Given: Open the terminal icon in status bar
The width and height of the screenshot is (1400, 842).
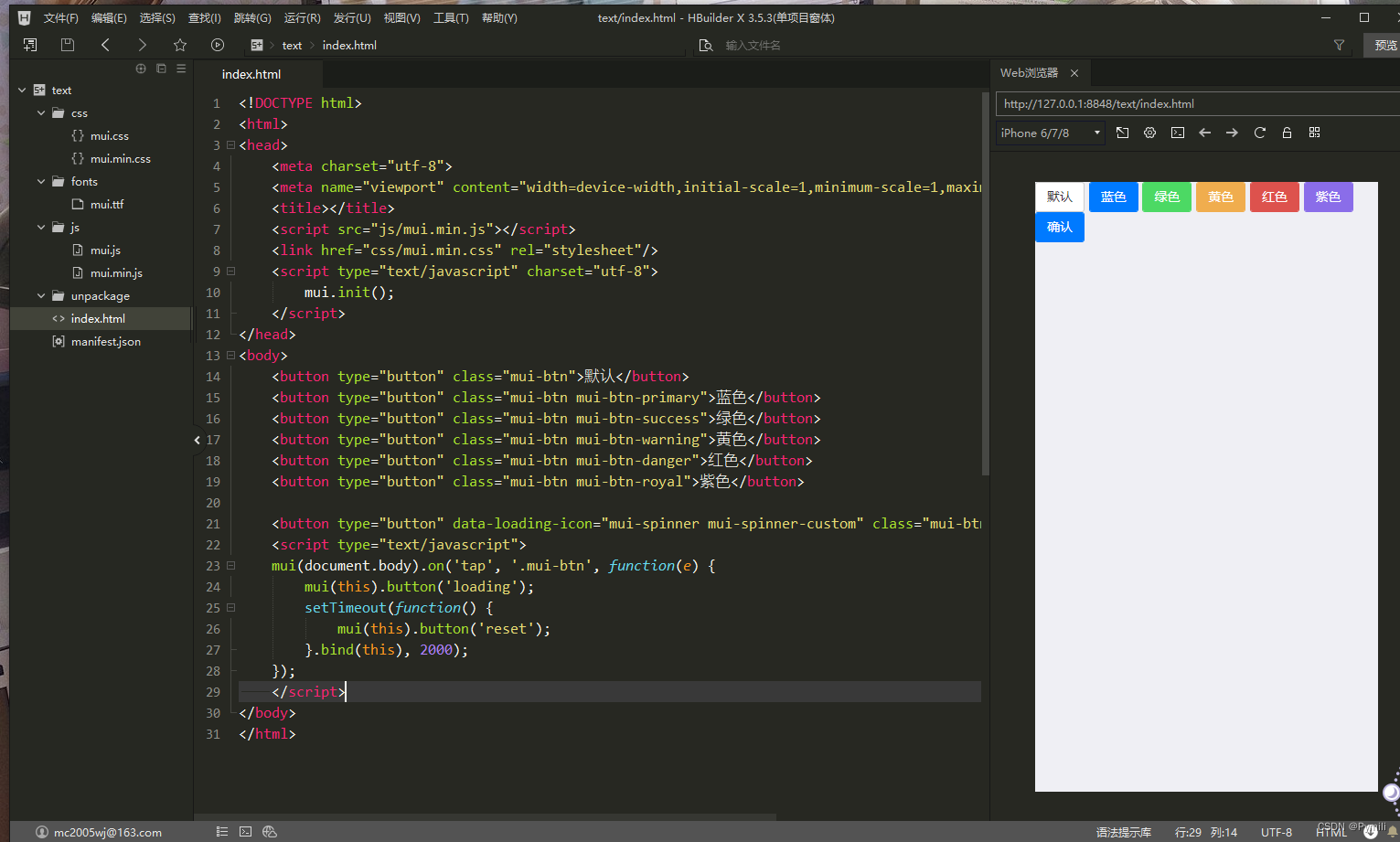Looking at the screenshot, I should (245, 832).
